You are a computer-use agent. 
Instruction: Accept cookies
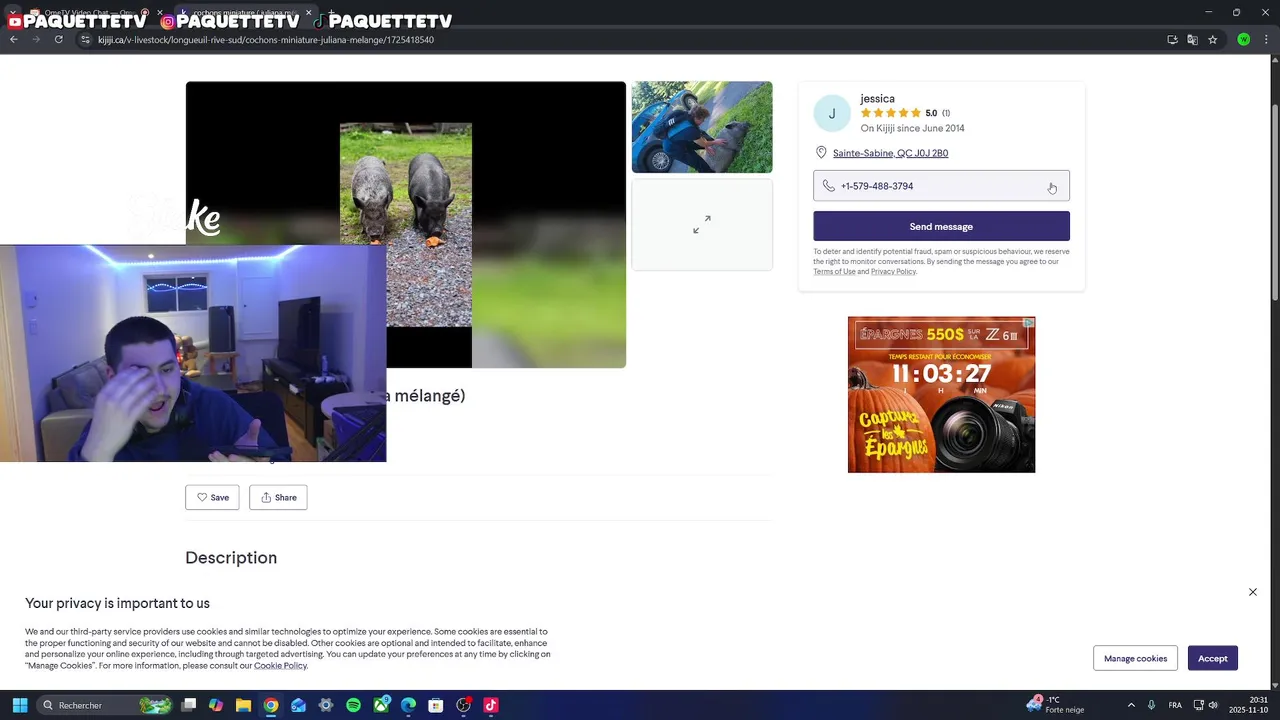coord(1213,658)
